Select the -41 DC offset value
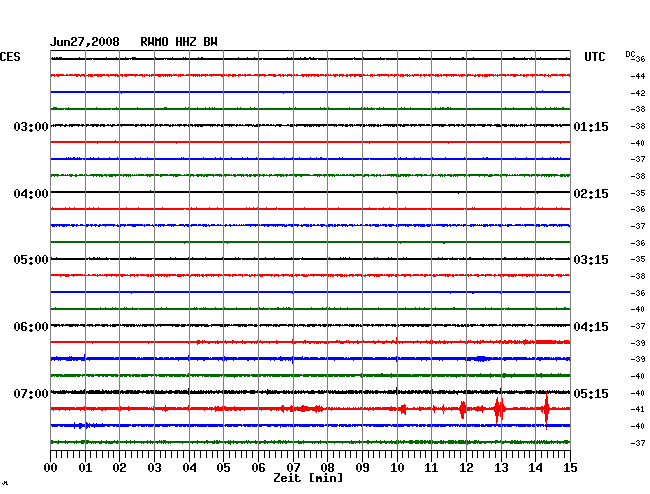The height and width of the screenshot is (494, 650). 638,409
